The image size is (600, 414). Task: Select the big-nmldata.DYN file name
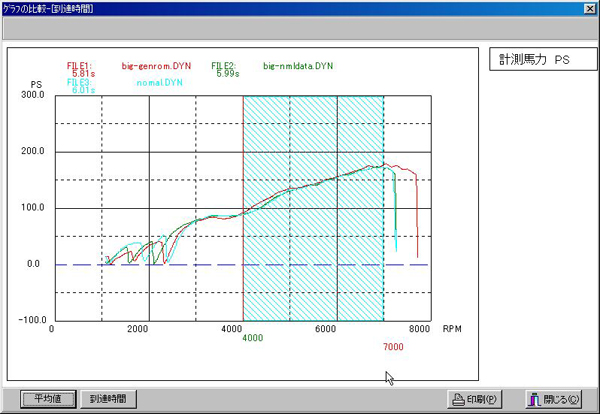click(296, 67)
